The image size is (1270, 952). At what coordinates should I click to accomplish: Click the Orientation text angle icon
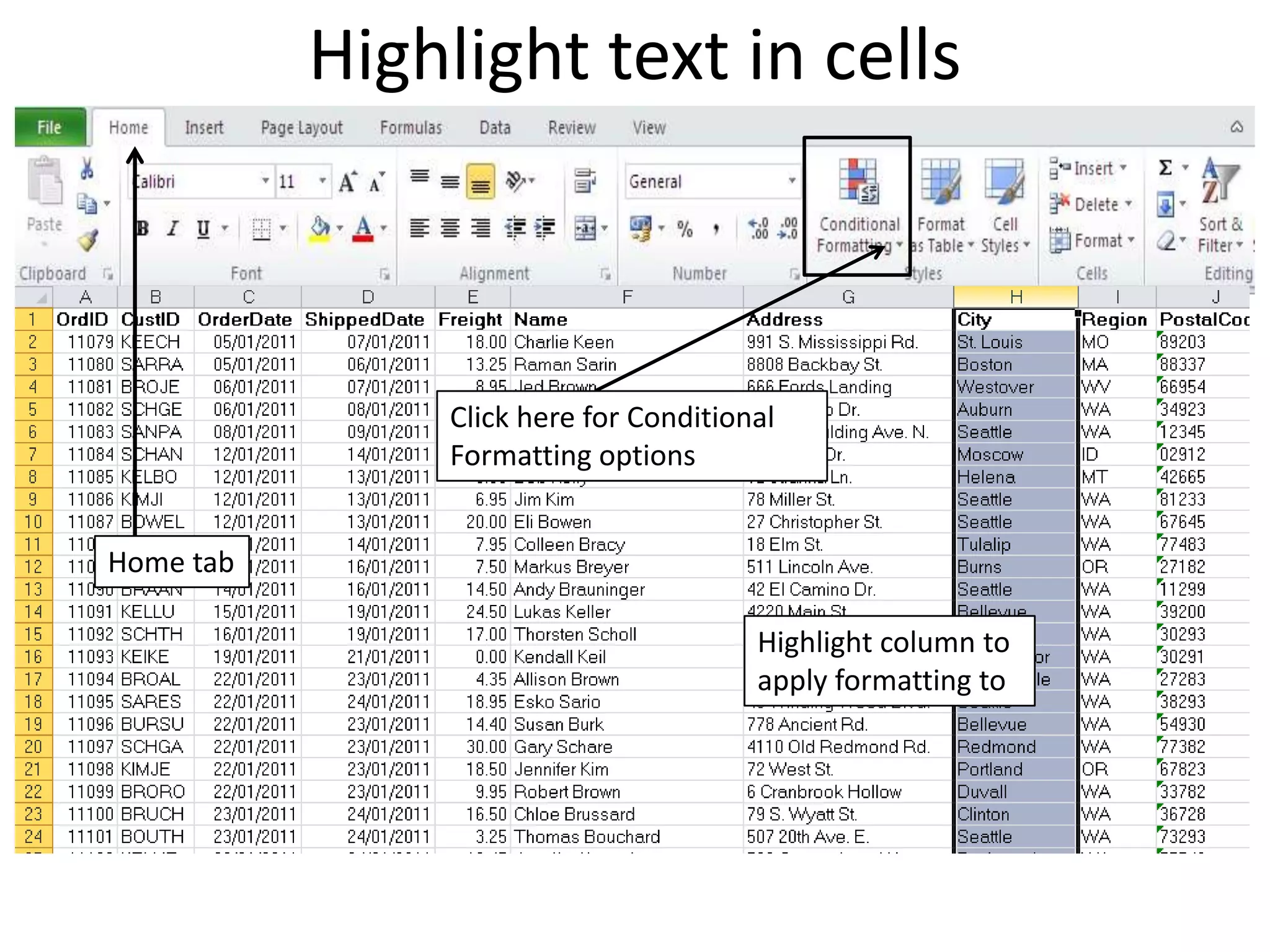pos(516,181)
